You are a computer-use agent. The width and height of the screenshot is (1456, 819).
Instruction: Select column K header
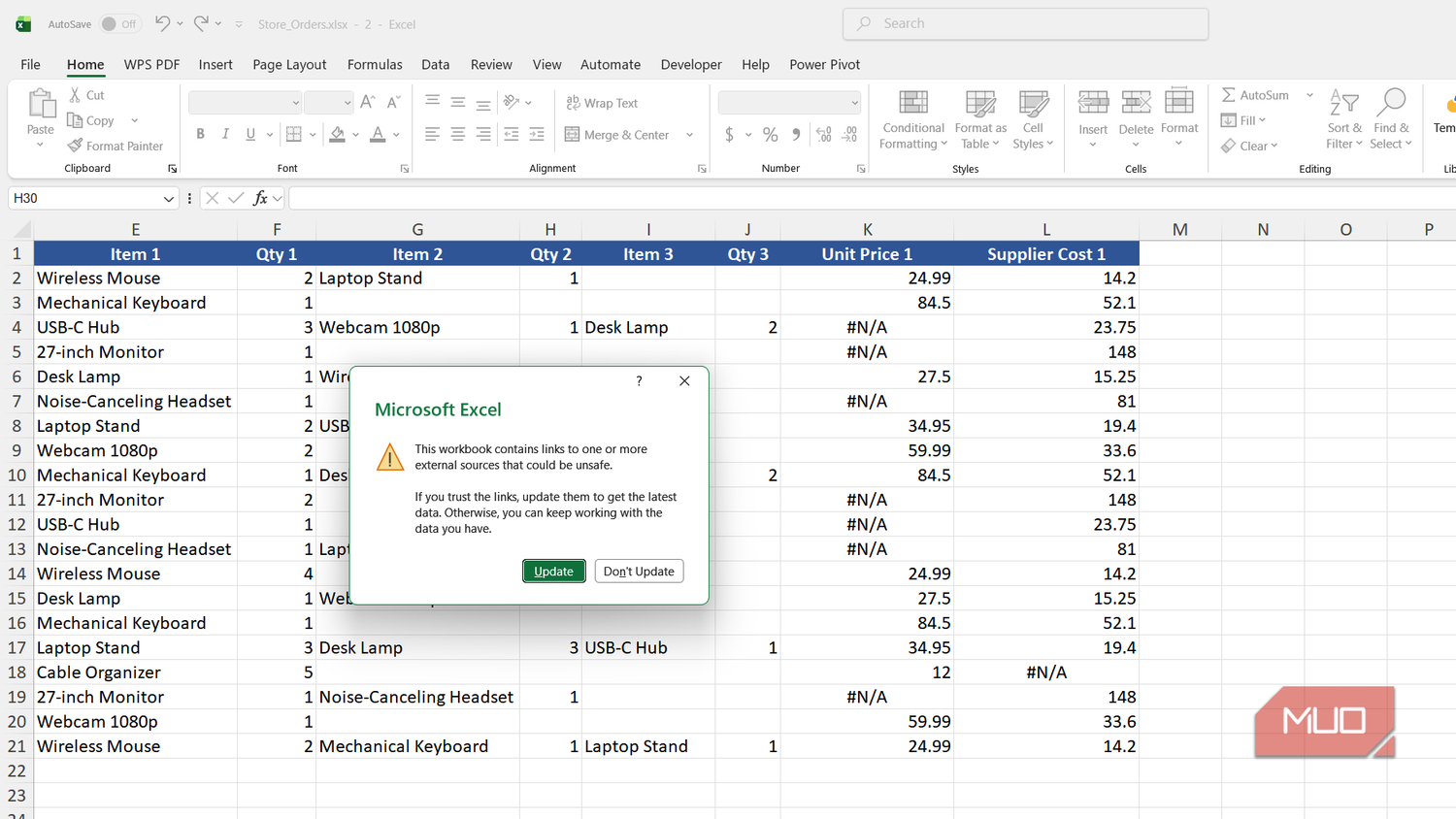867,229
